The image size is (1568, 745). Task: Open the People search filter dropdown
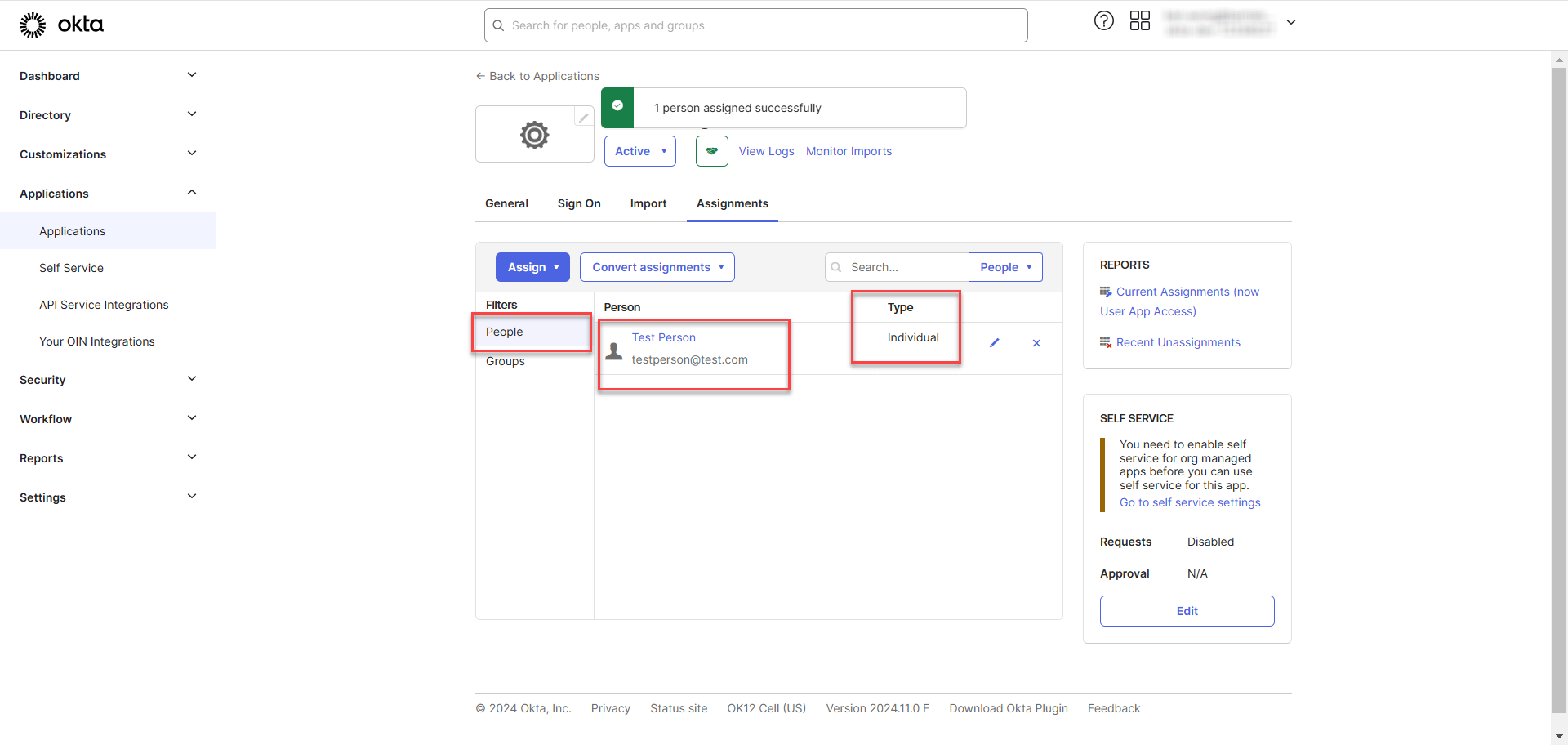pos(1004,267)
